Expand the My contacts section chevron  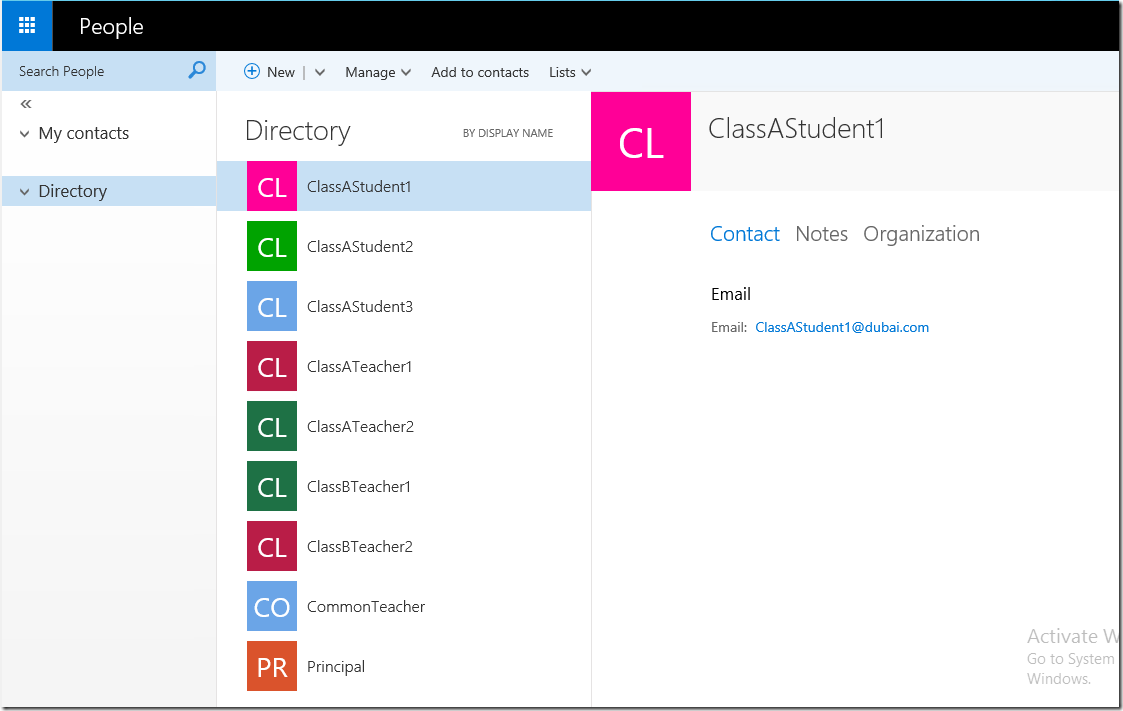click(24, 134)
